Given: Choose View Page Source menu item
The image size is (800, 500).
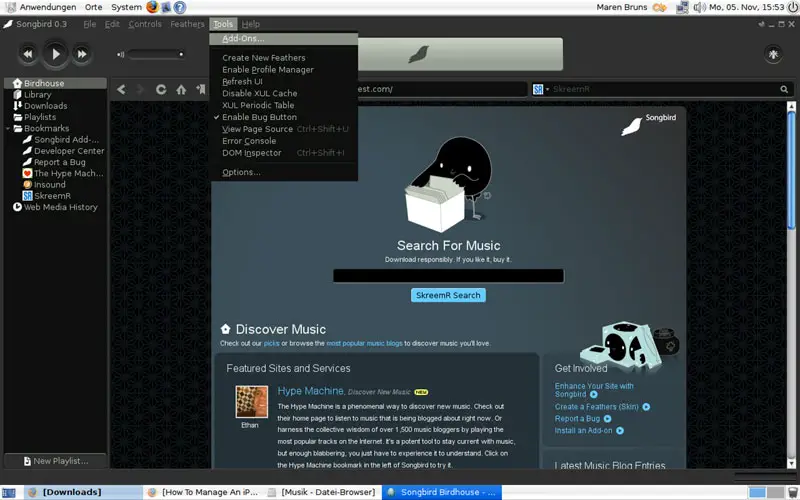Looking at the screenshot, I should tap(283, 129).
